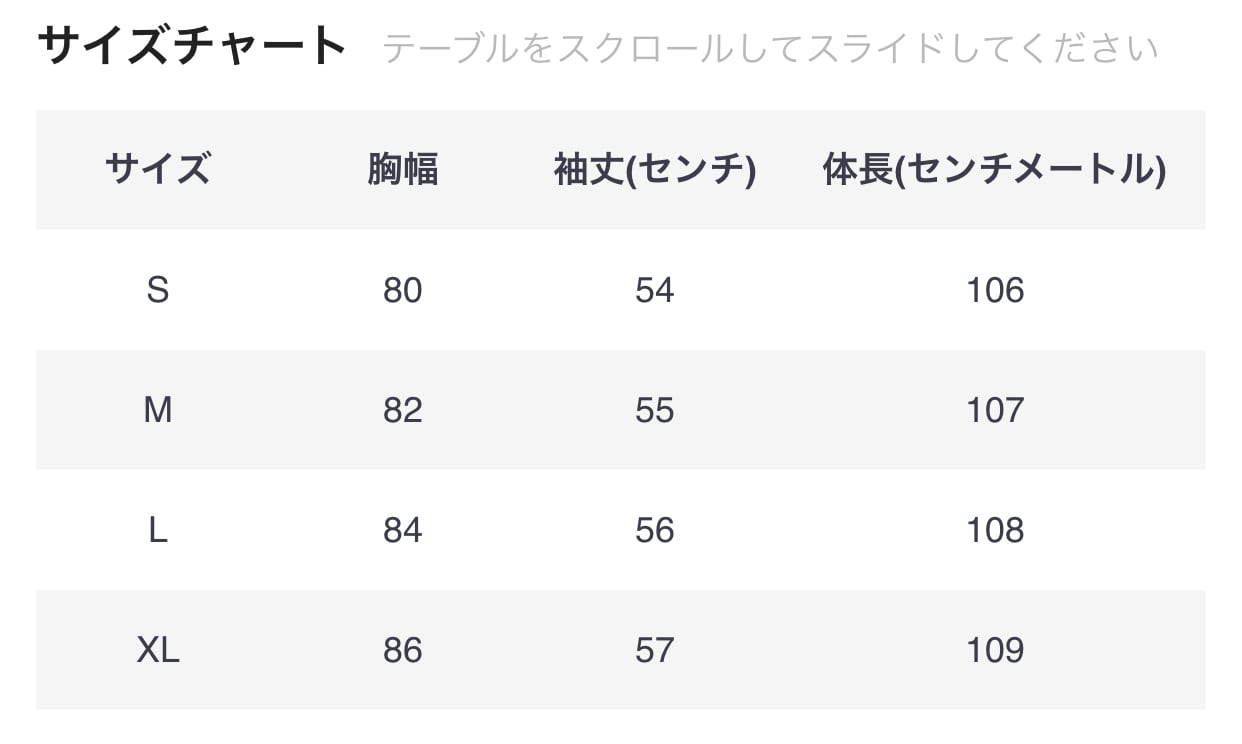This screenshot has width=1242, height=744.
Task: Select the S size row label
Action: pyautogui.click(x=158, y=290)
